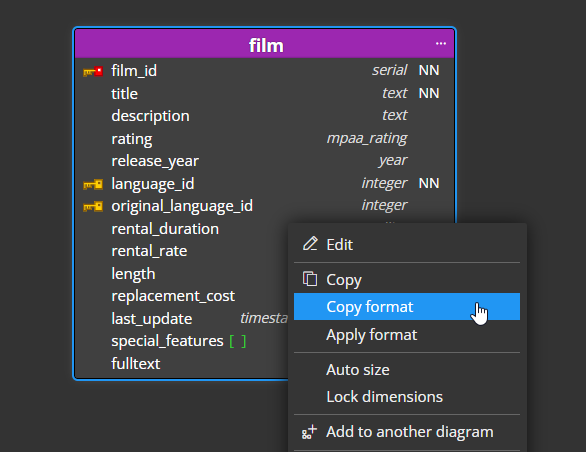Click the foreign key icon beside original_language_id
586x452 pixels.
click(x=93, y=206)
